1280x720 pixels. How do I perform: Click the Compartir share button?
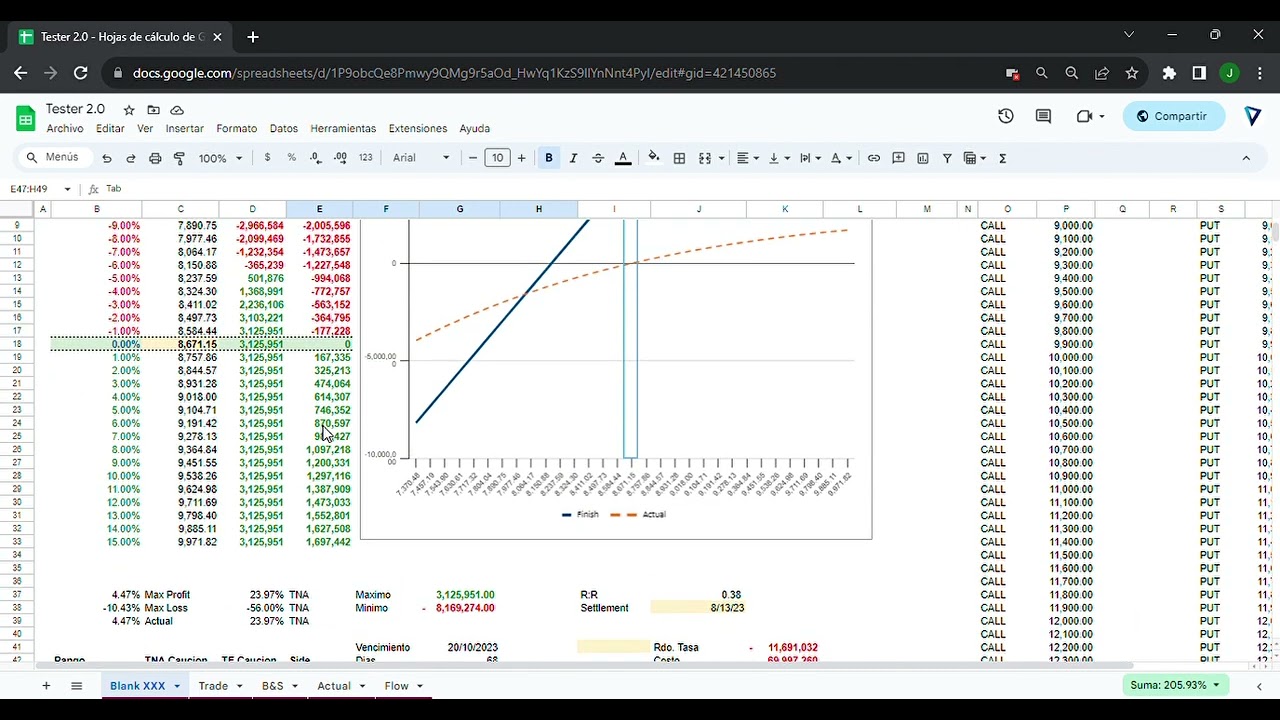click(1173, 116)
